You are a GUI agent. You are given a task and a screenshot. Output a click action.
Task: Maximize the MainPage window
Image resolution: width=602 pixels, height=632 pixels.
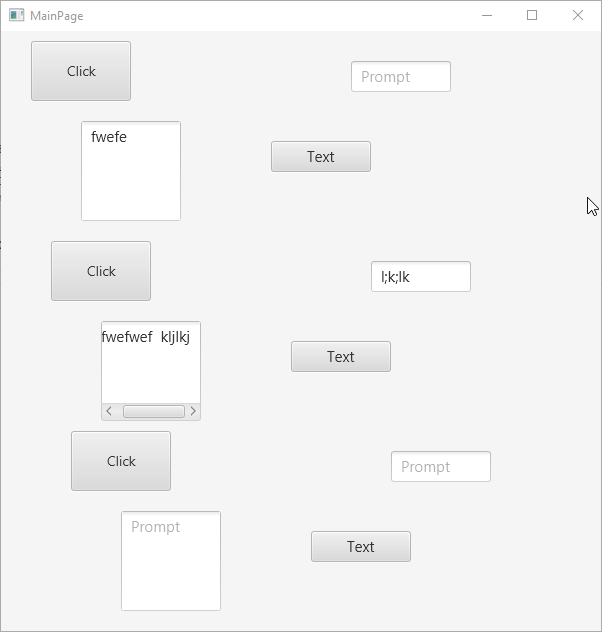click(532, 15)
